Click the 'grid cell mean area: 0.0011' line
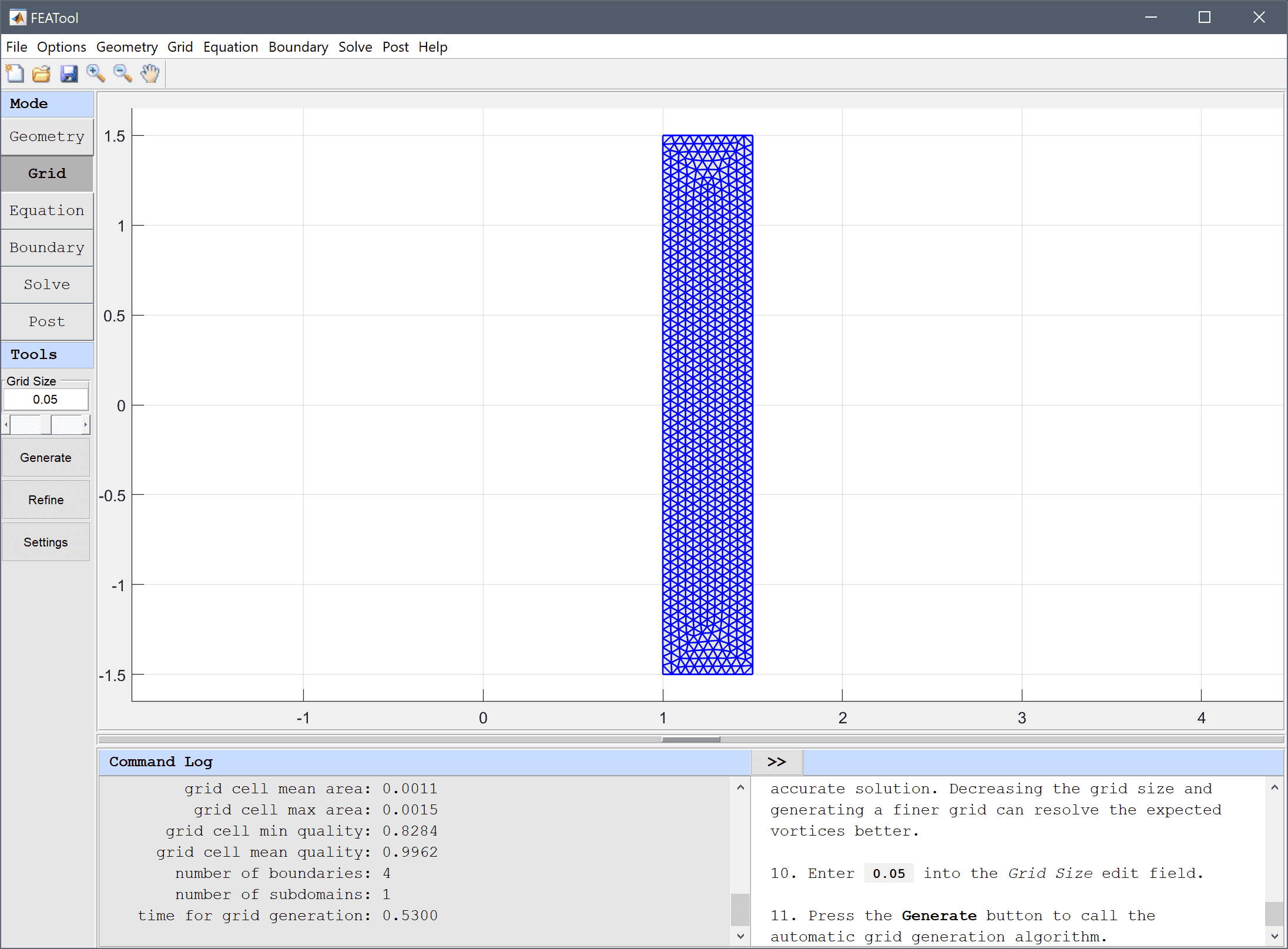The width and height of the screenshot is (1288, 949). coord(311,789)
